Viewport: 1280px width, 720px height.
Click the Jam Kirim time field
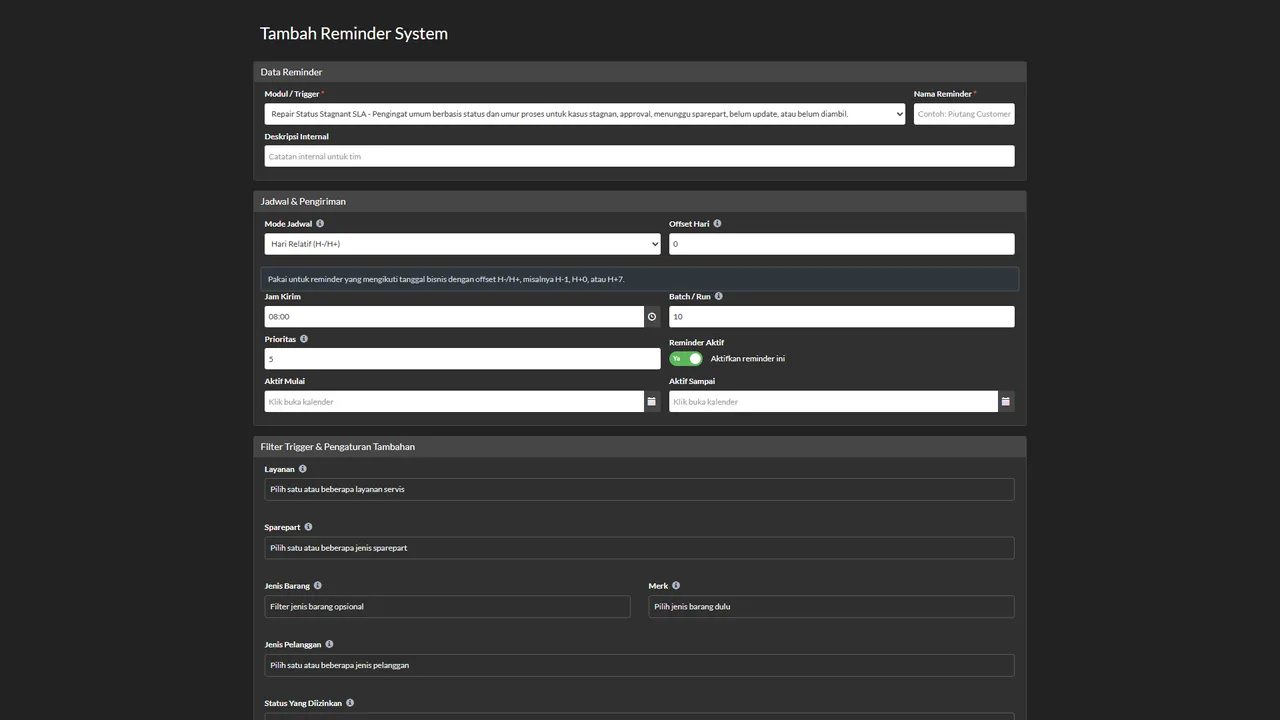pyautogui.click(x=454, y=317)
